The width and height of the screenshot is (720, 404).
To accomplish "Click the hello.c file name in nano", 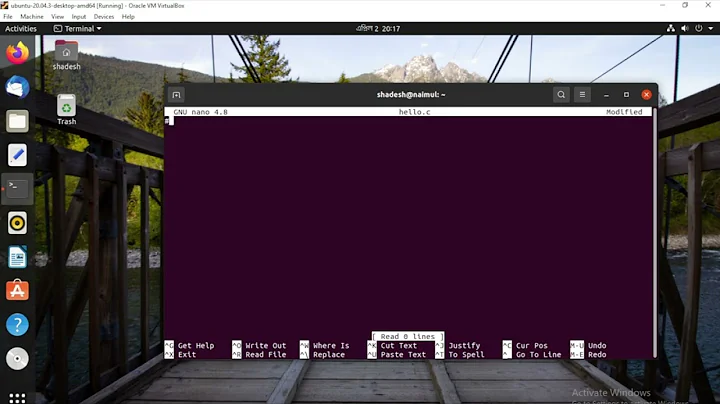I will click(415, 112).
